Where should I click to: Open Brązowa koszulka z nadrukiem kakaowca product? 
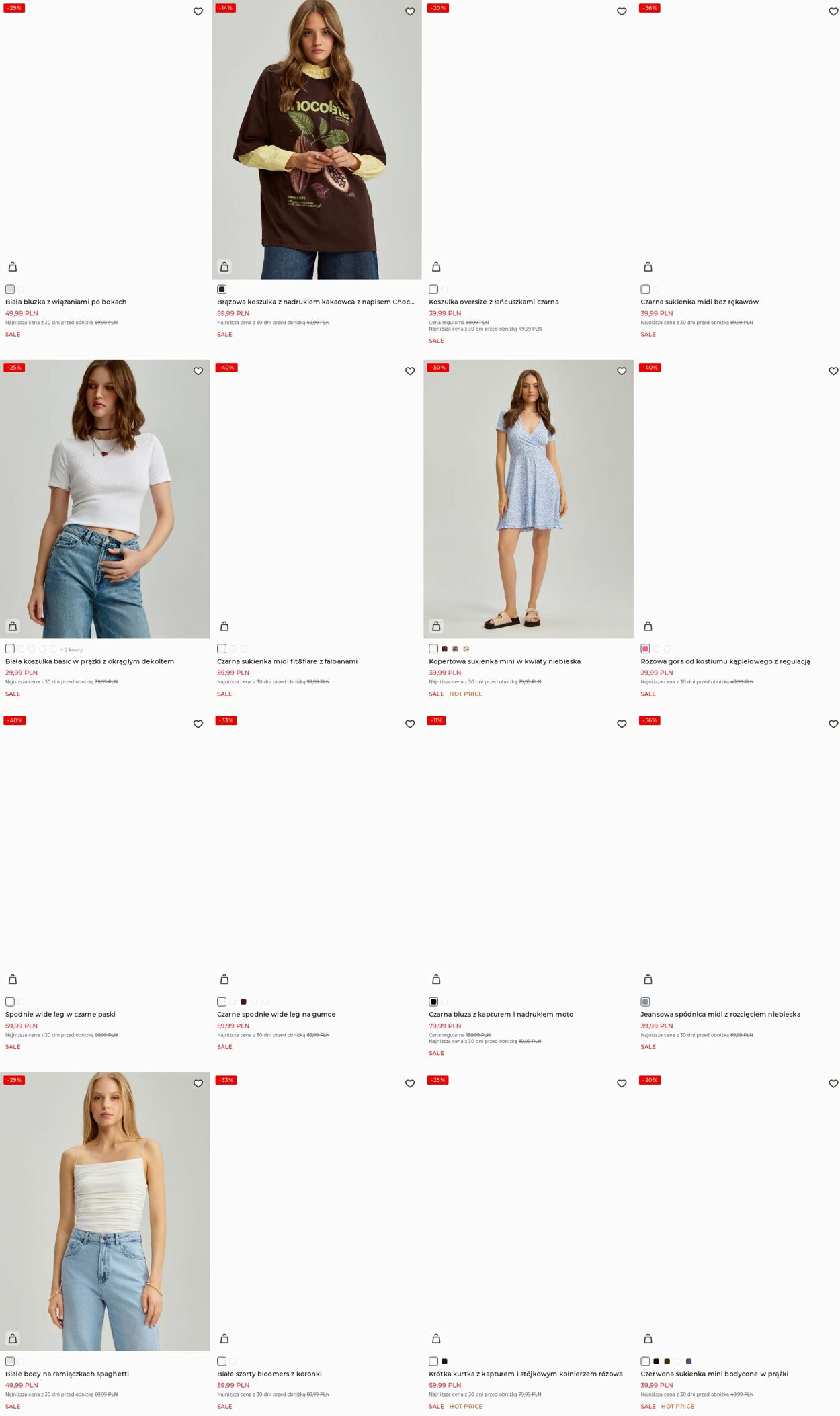click(x=316, y=302)
